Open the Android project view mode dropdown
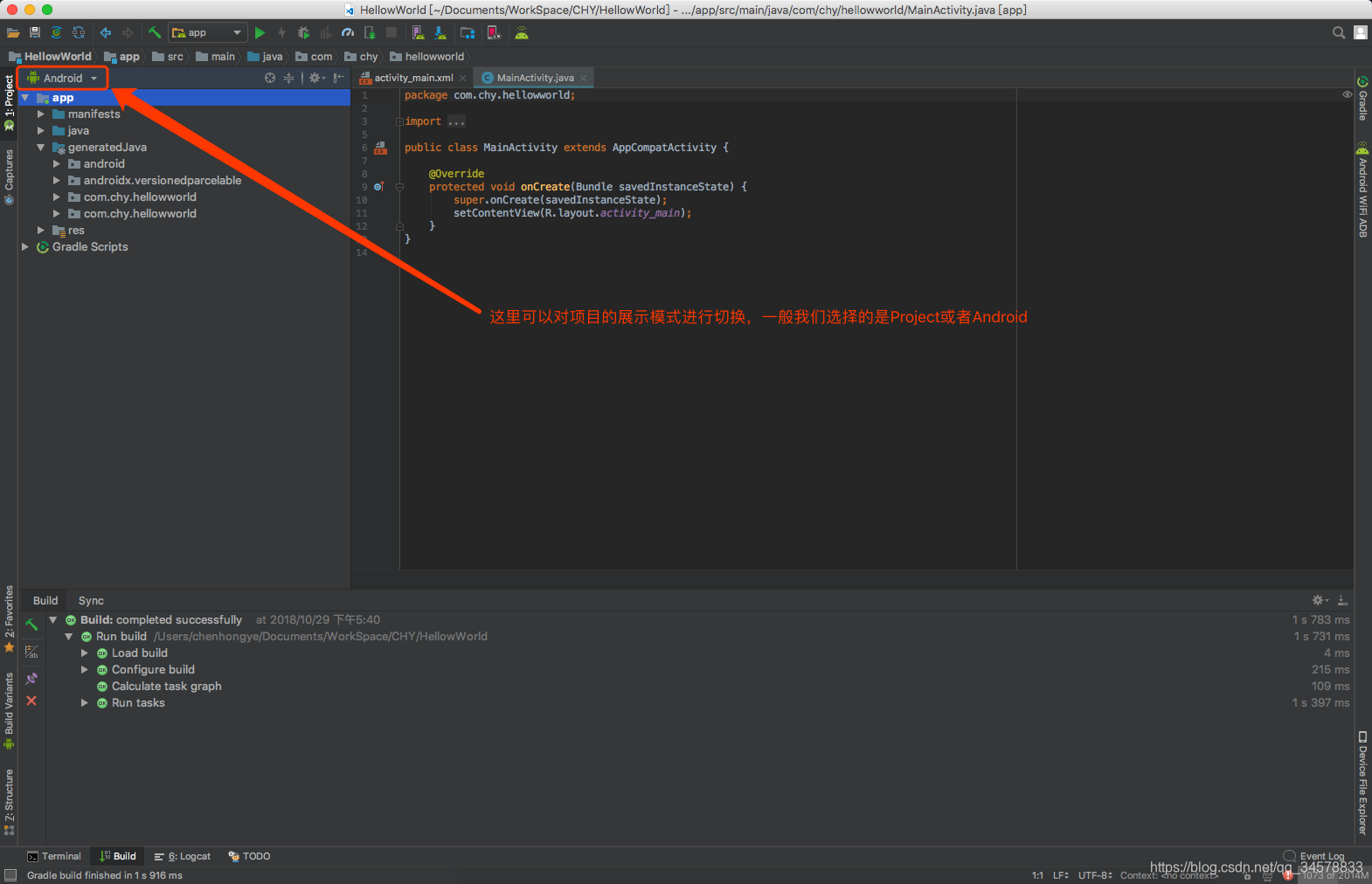 [x=63, y=78]
